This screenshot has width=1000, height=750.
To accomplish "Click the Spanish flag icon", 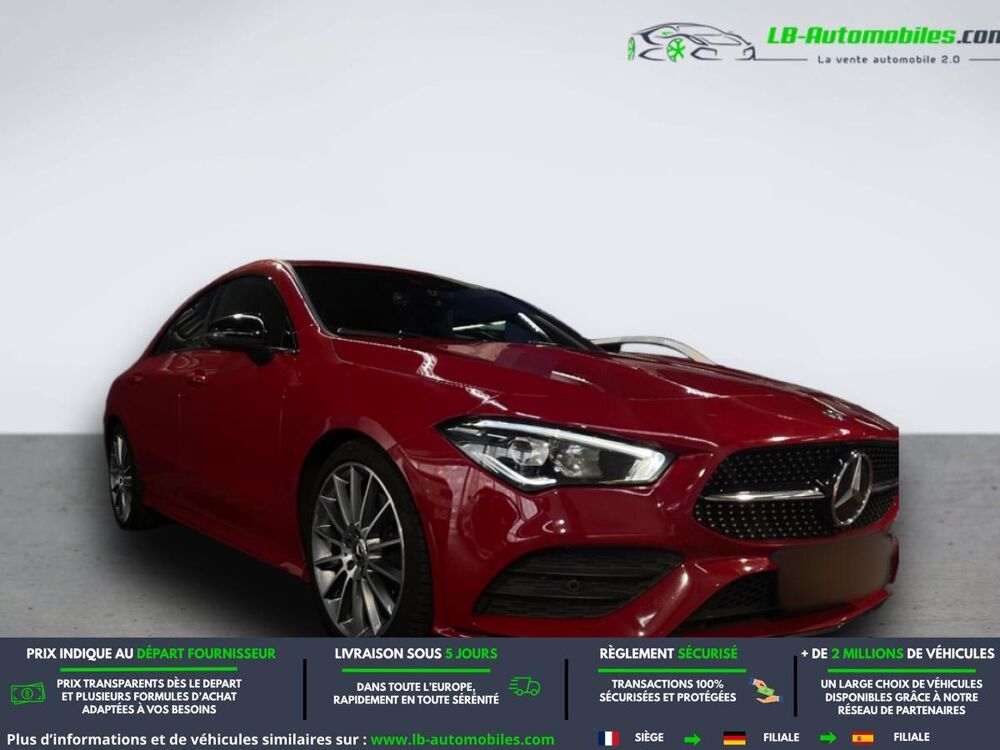I will [x=863, y=739].
